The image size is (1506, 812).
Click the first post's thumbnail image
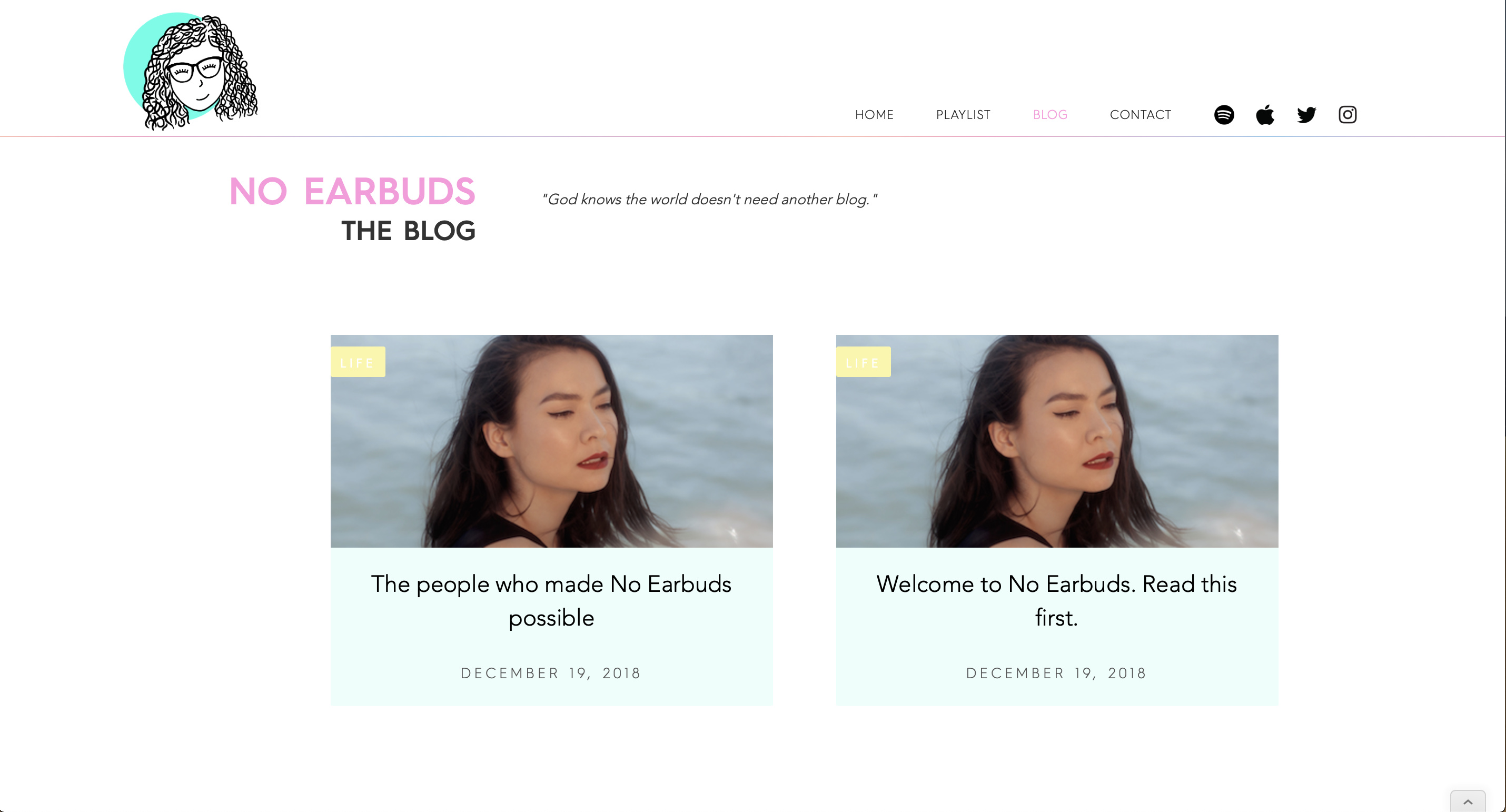(551, 441)
